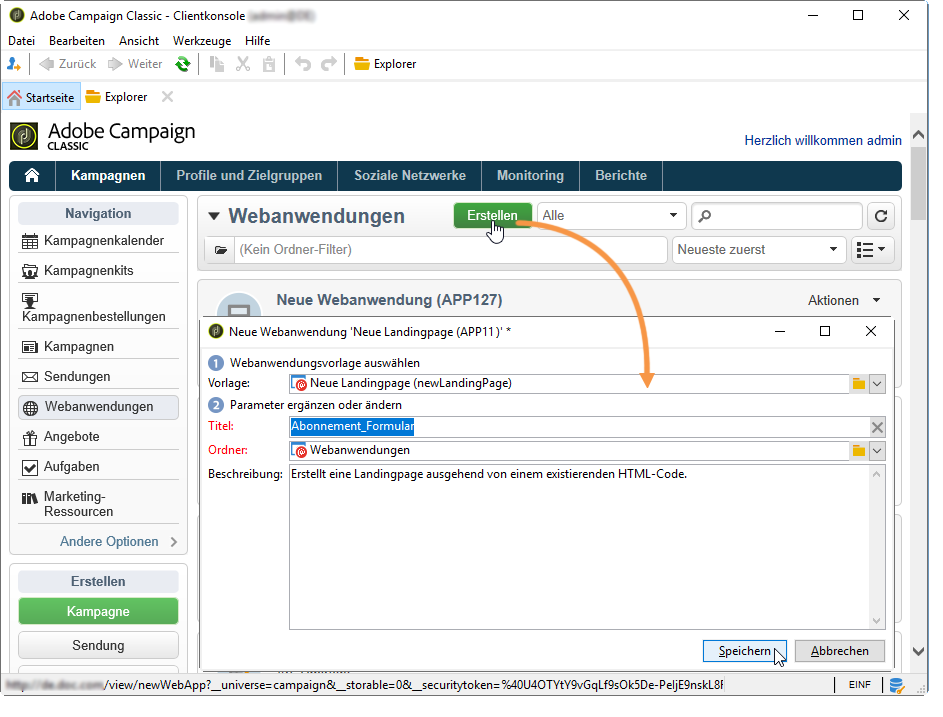Expand Andere Optionen
Viewport: 943px width, 717px height.
click(x=118, y=541)
